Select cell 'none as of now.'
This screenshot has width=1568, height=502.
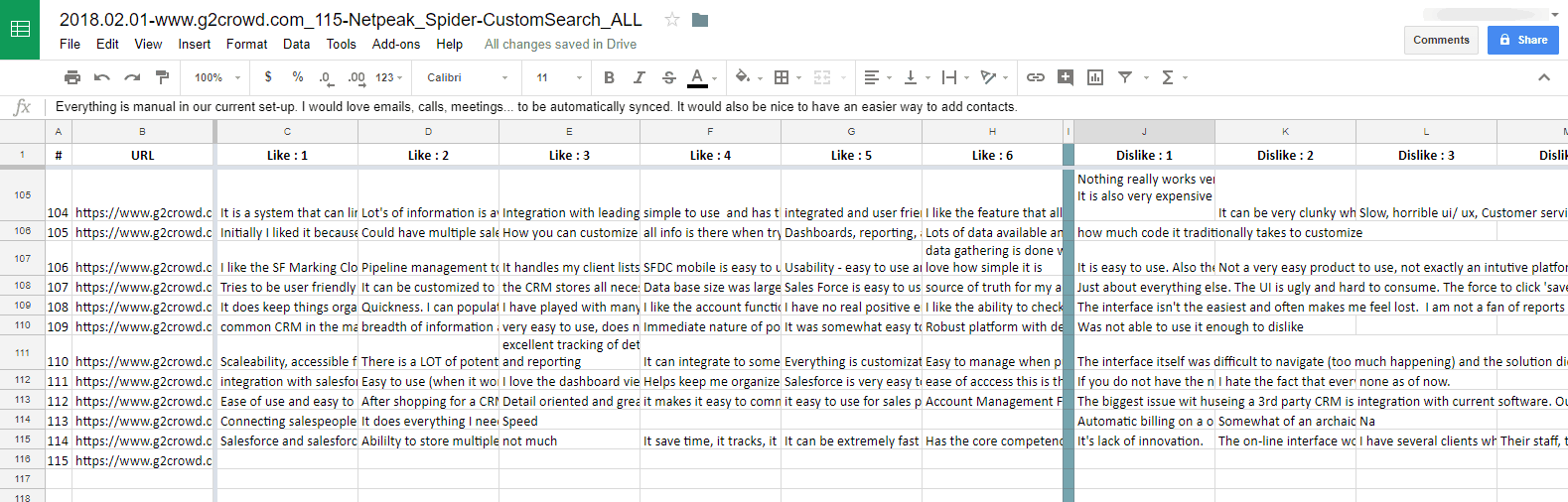click(x=1426, y=381)
